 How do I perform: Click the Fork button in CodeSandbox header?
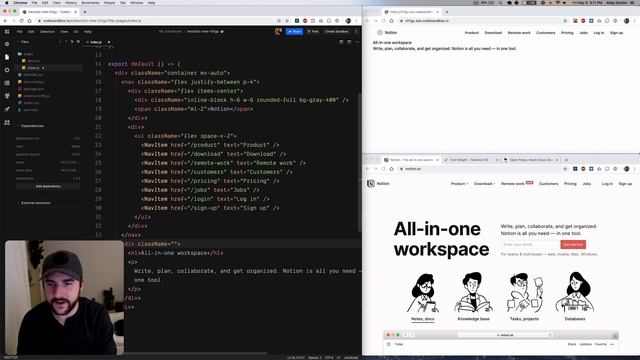(313, 31)
